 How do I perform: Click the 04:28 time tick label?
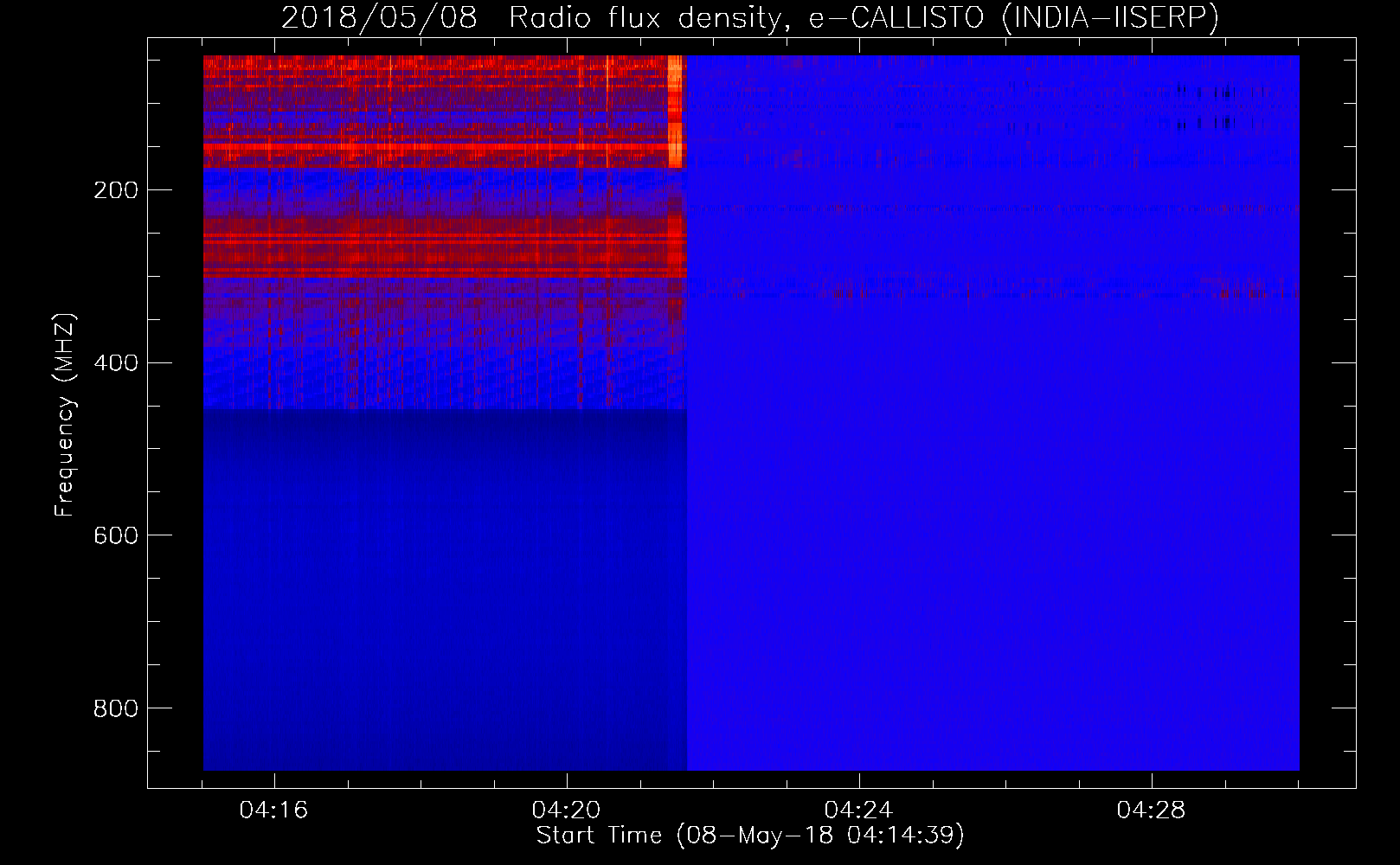[x=1152, y=811]
